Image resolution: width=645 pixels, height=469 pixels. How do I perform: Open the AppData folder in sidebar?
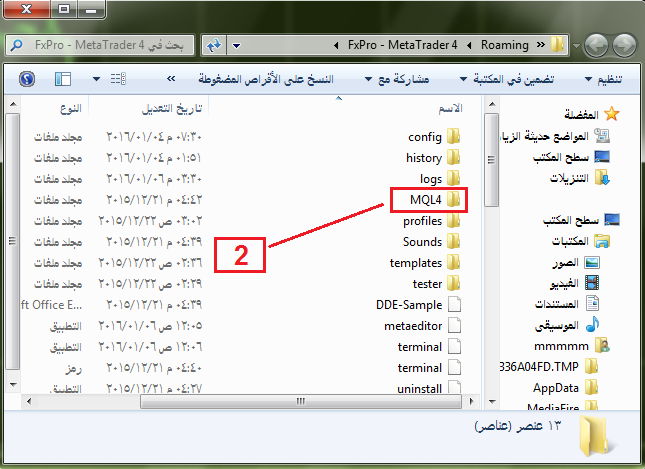click(x=566, y=388)
